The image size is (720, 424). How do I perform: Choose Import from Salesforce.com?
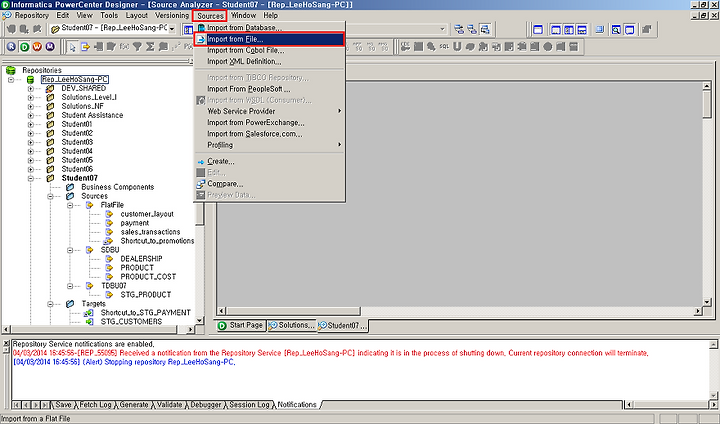270,134
